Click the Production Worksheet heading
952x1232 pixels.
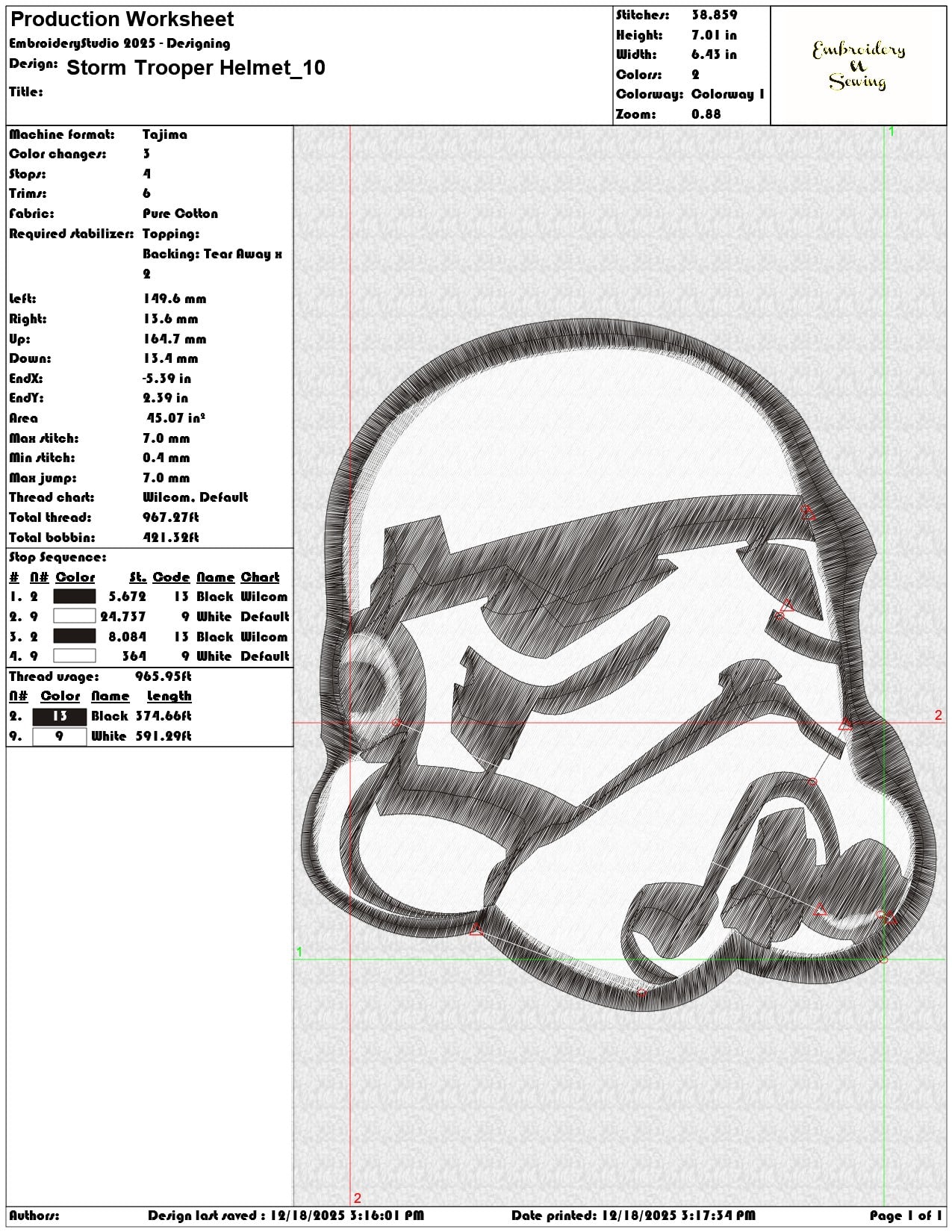coord(122,19)
